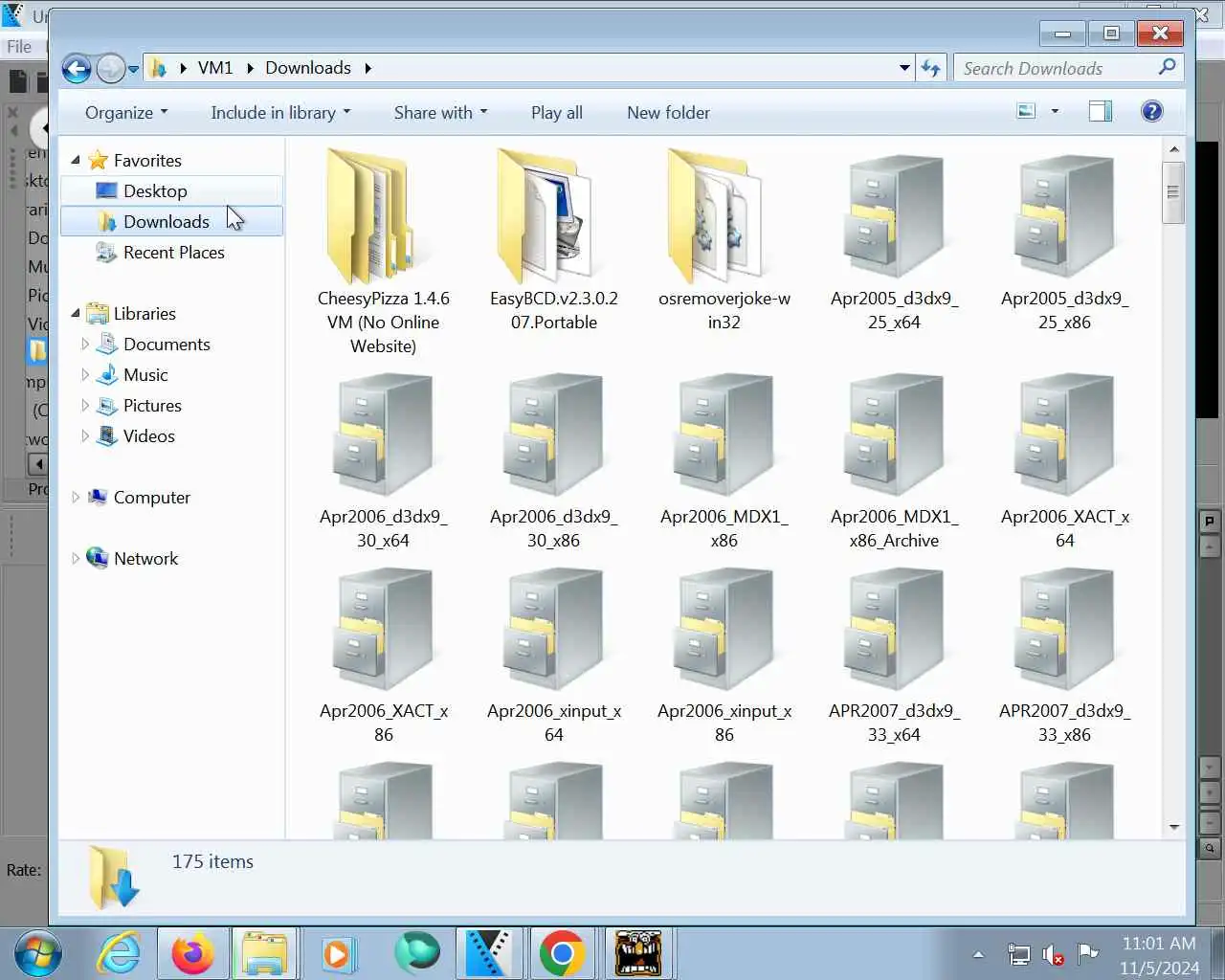
Task: Open the Help question mark button
Action: click(1151, 112)
